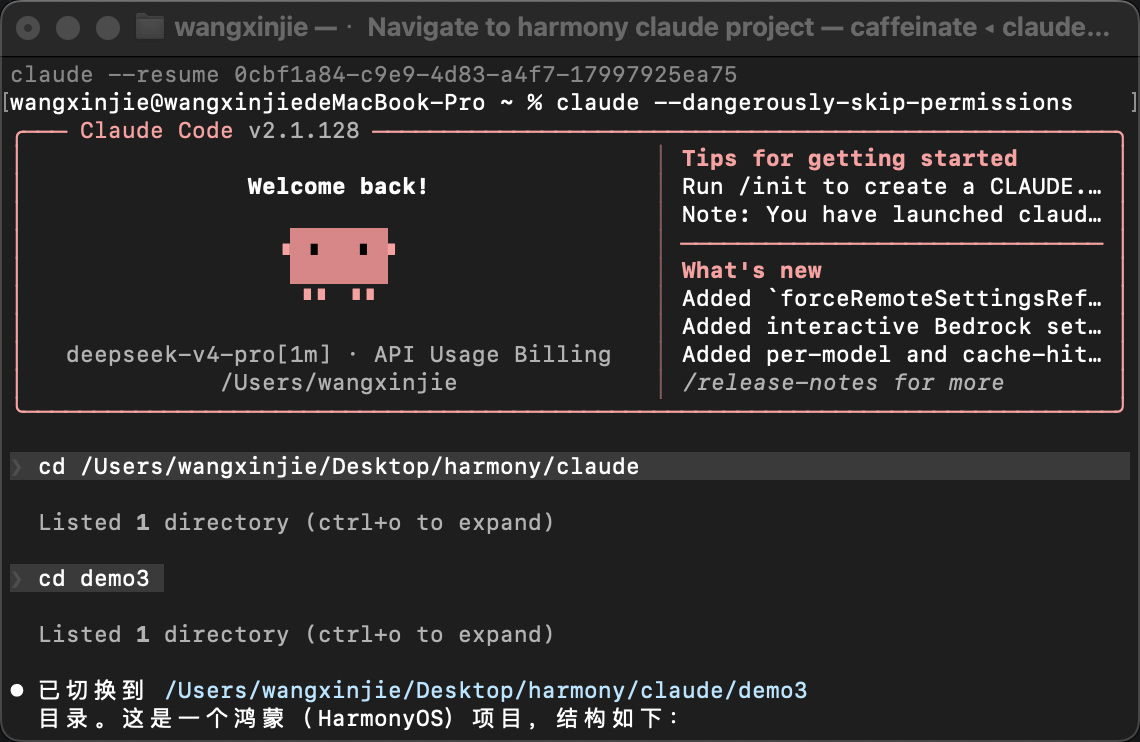Click the "What's new" heading
The image size is (1140, 742).
(752, 270)
